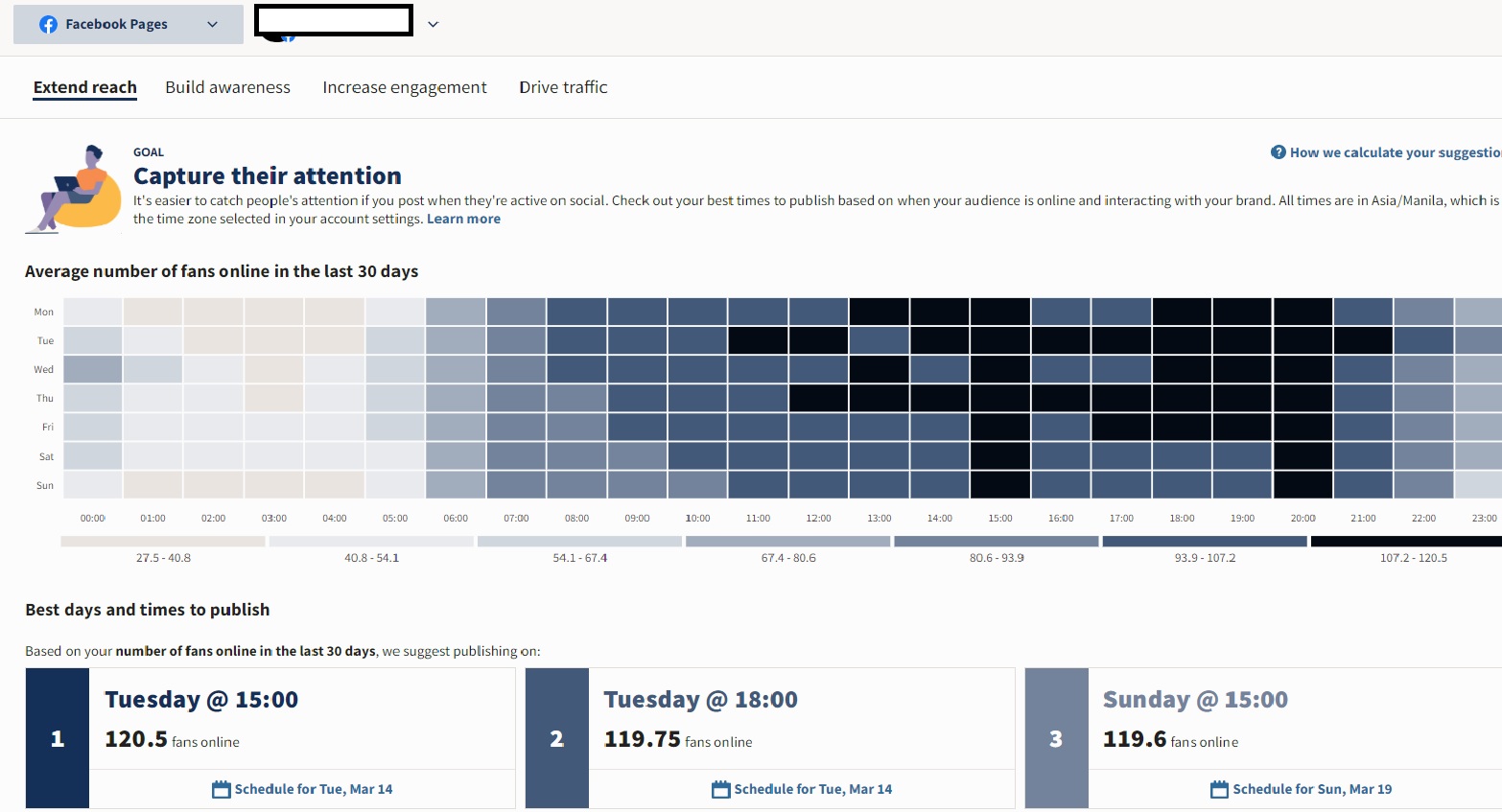1502x812 pixels.
Task: Click the "120.5 fans online" value
Action: 173,739
